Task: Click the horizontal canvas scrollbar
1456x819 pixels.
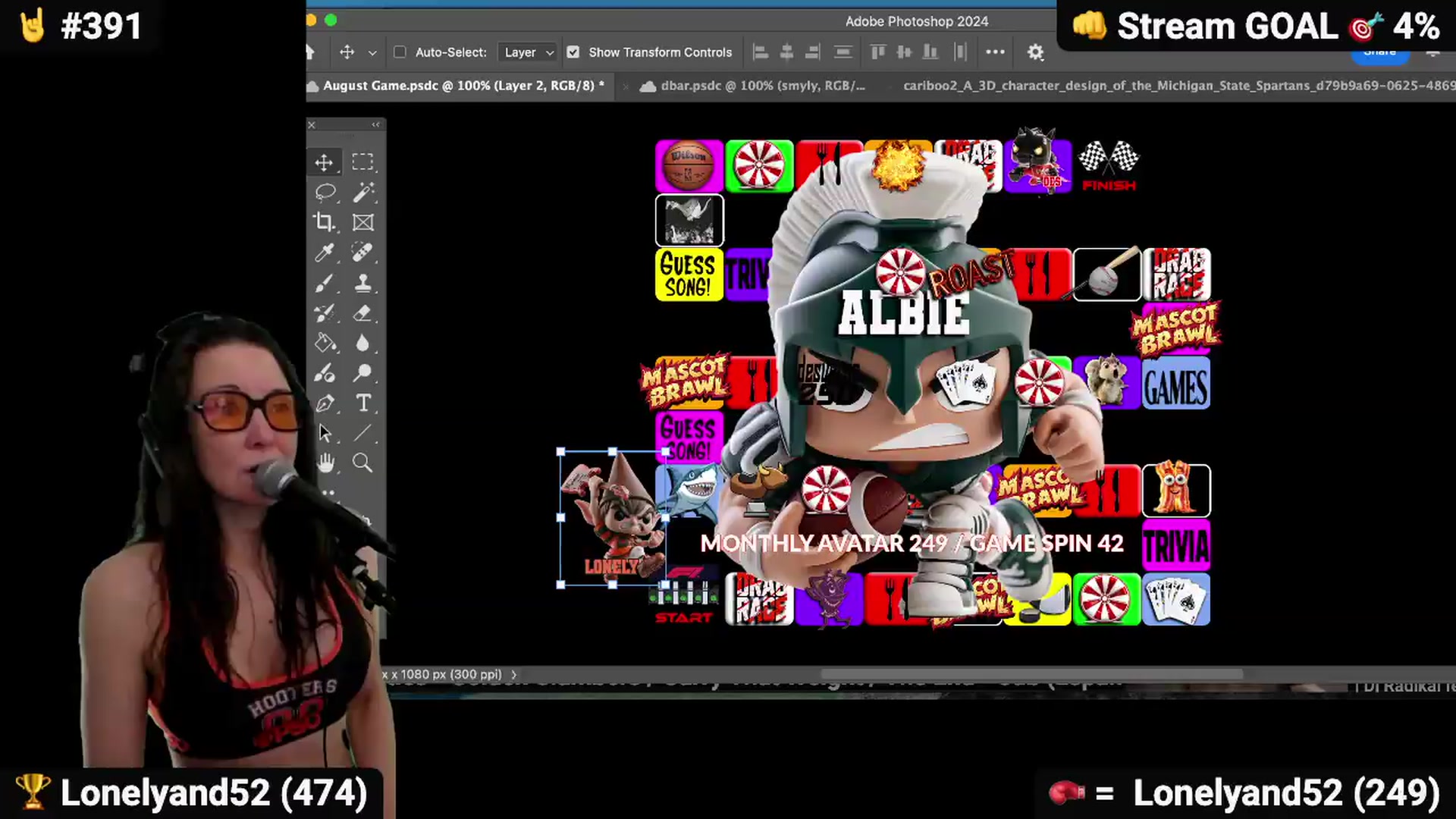Action: coord(1031,674)
